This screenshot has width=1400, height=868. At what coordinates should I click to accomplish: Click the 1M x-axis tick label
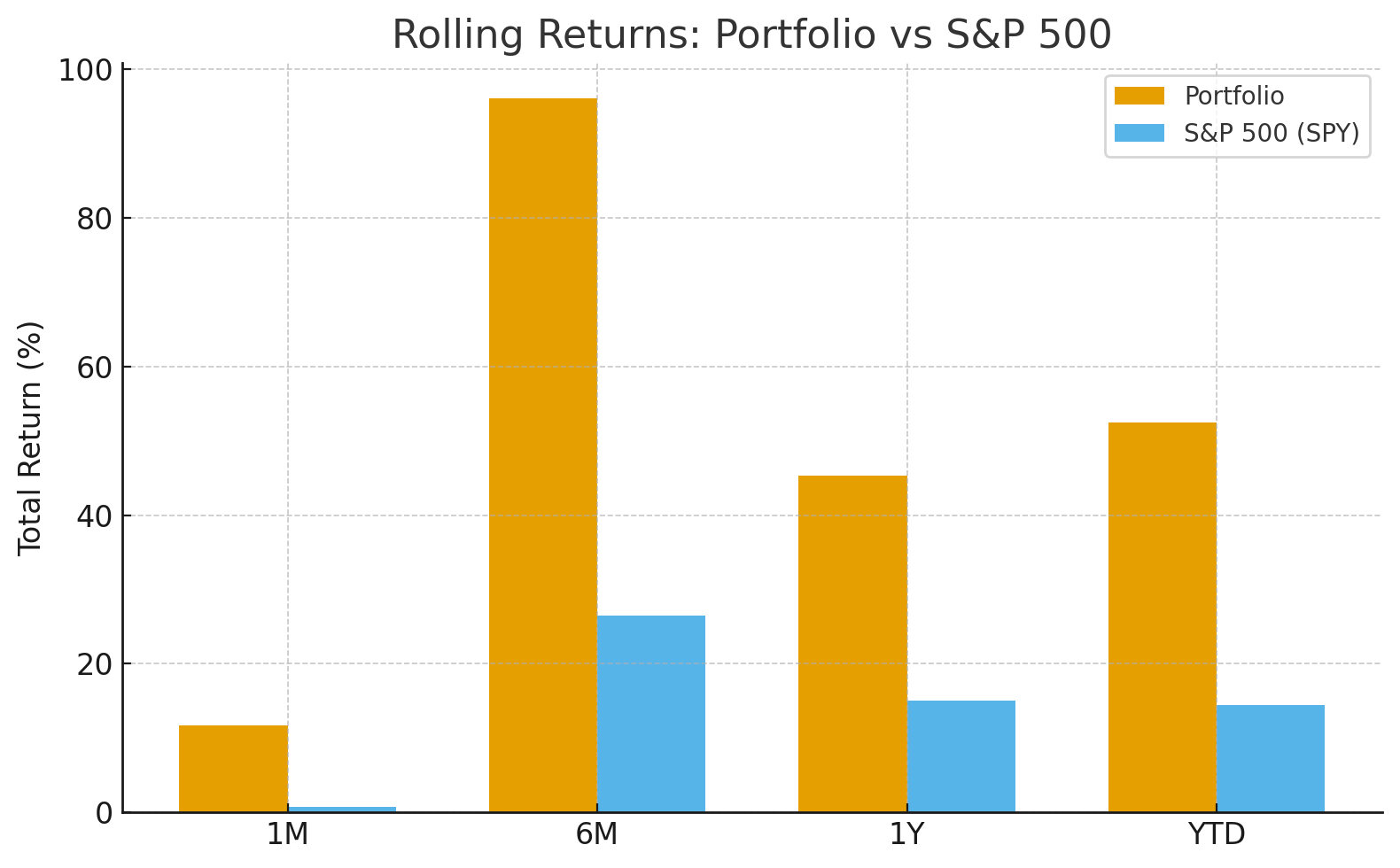(x=287, y=834)
